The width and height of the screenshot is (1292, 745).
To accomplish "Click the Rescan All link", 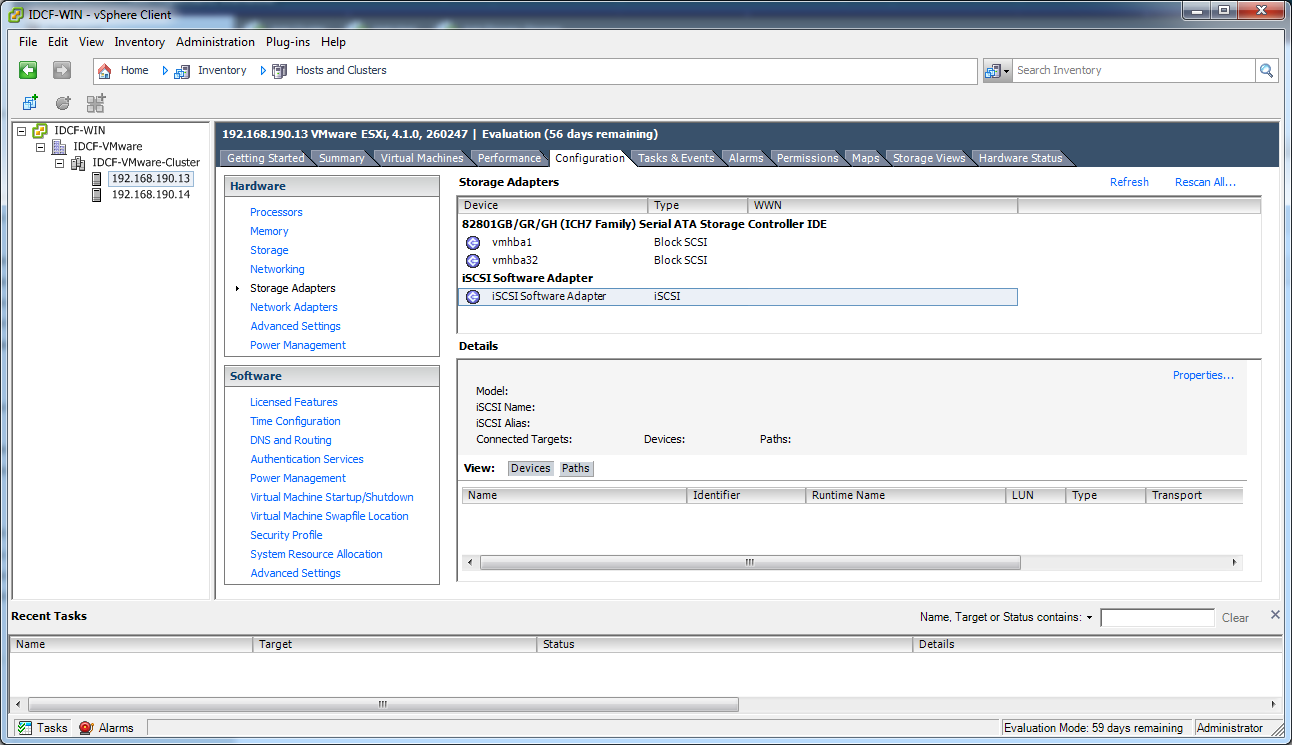I will coord(1204,182).
